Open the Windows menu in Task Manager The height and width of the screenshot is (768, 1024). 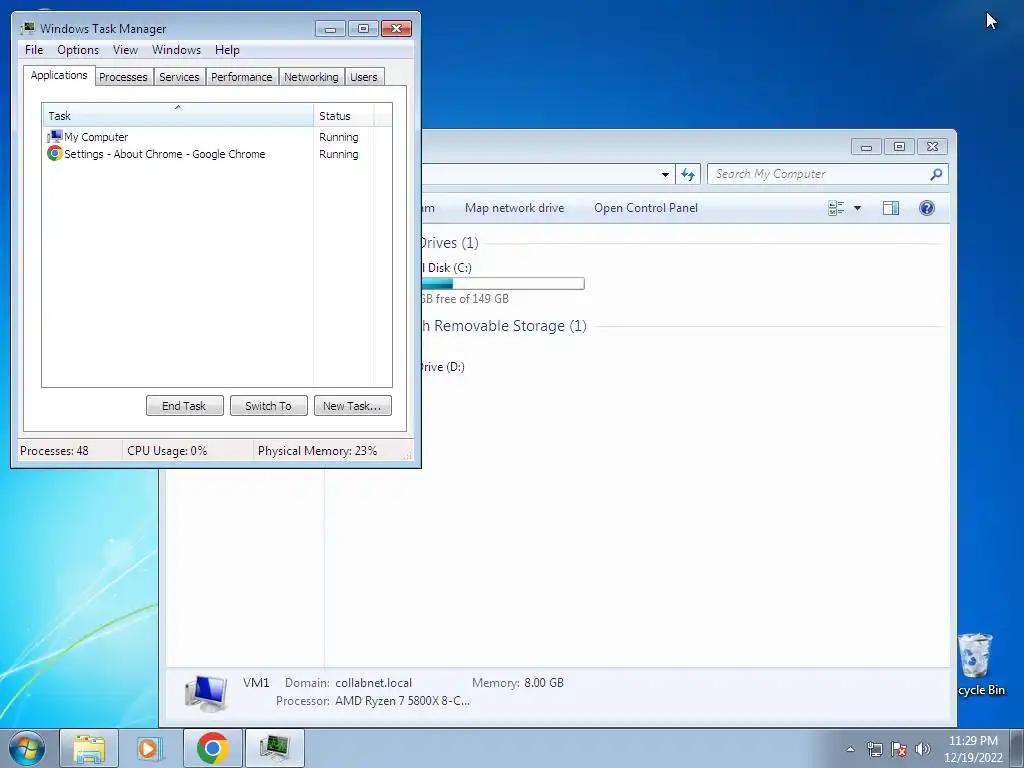click(x=176, y=50)
